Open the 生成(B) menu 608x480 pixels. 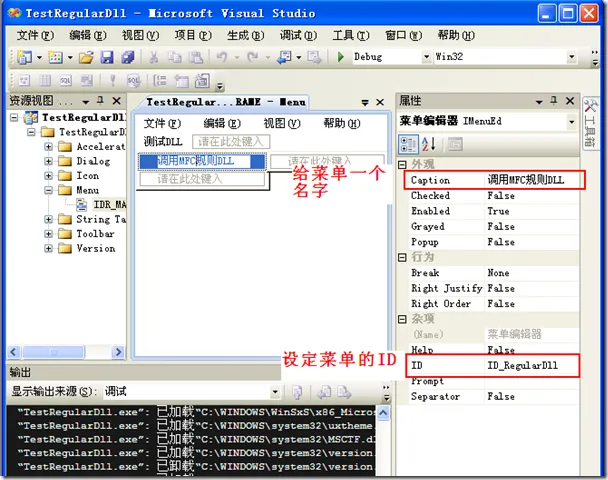244,35
